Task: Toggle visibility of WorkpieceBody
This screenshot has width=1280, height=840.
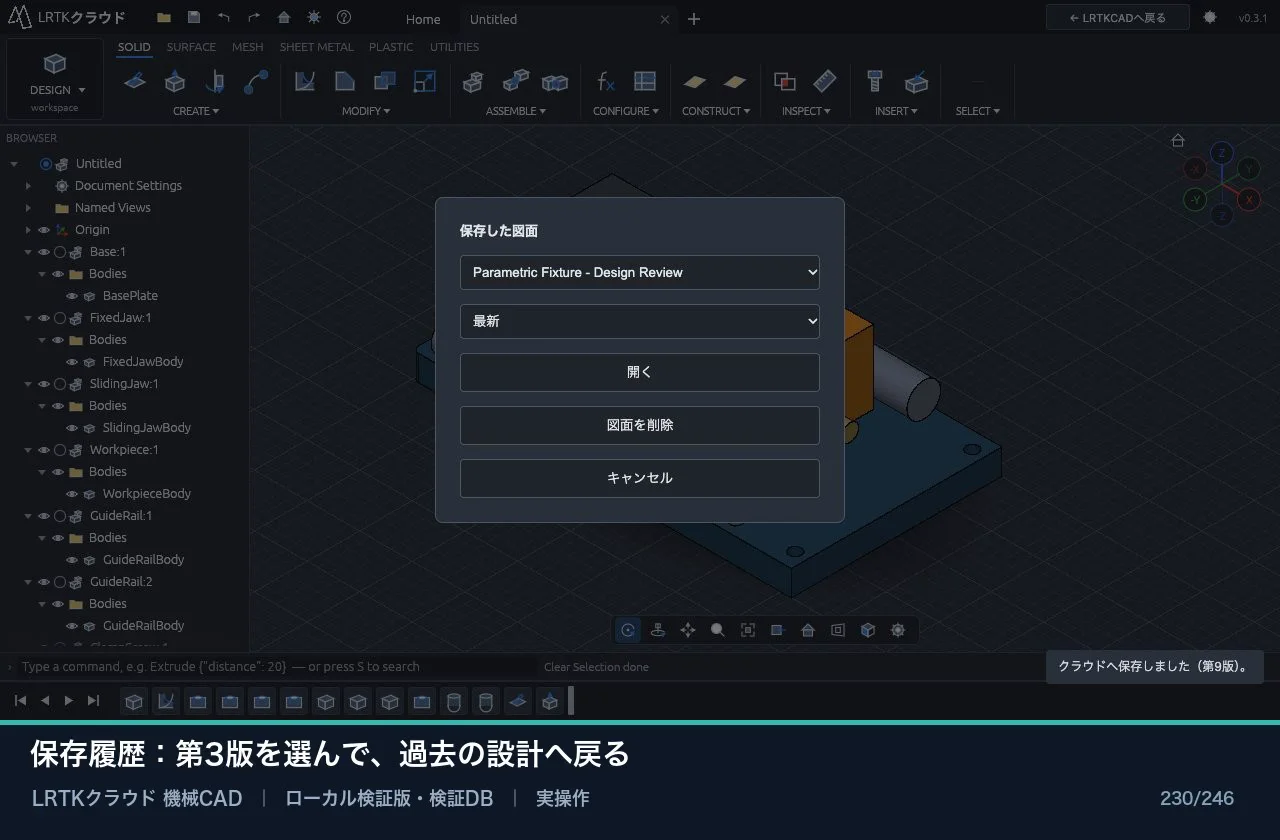Action: (72, 494)
